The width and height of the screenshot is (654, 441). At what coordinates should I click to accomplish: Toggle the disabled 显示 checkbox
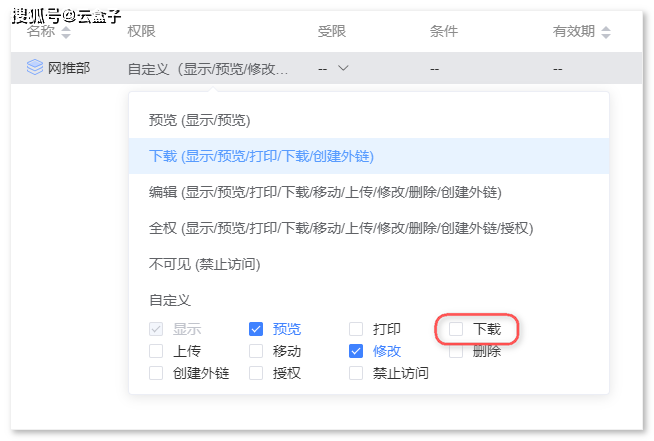point(156,329)
